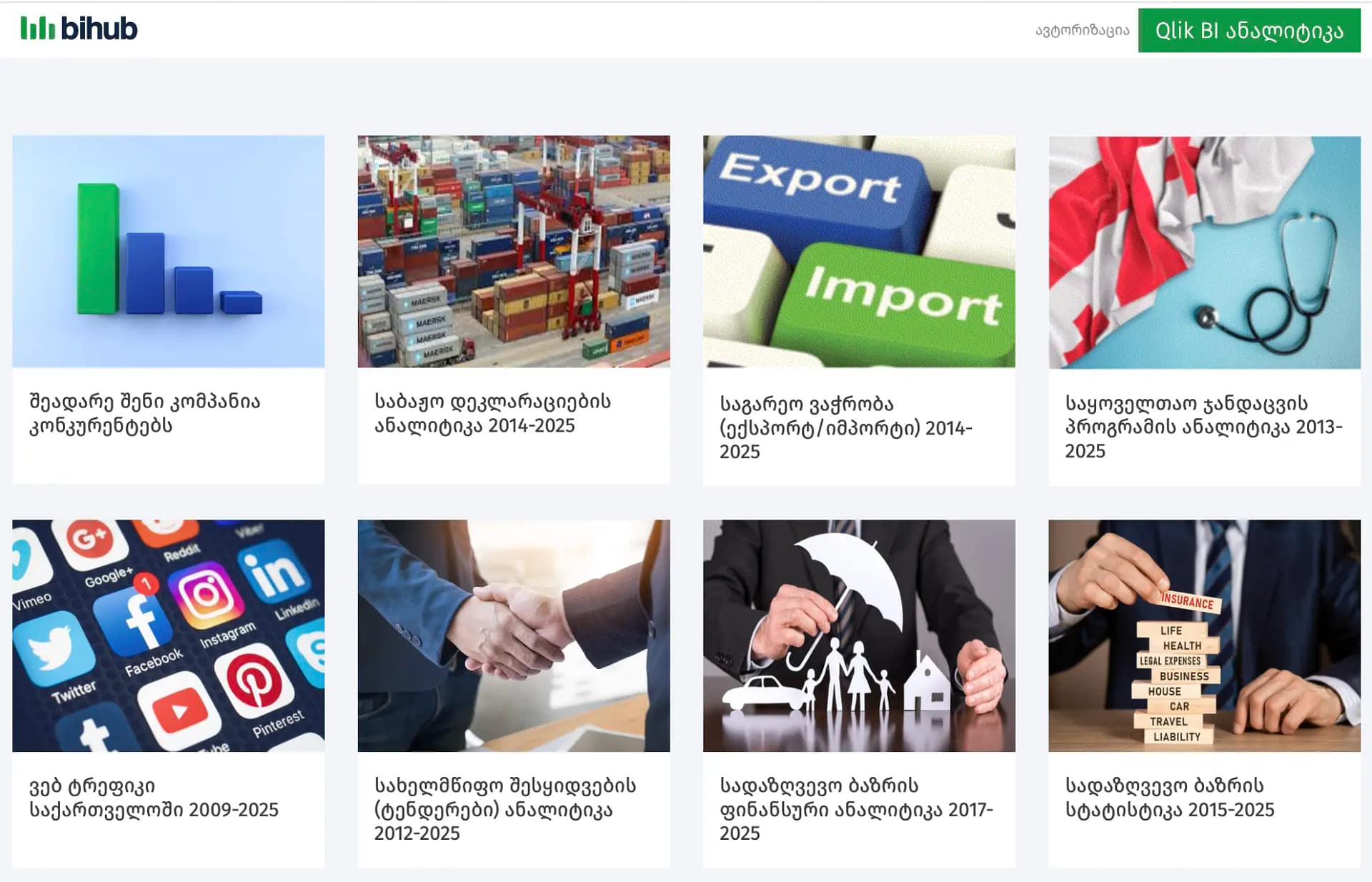Open საგარეო ვაჭრობა 2014-2025 title link
The image size is (1372, 882).
846,427
